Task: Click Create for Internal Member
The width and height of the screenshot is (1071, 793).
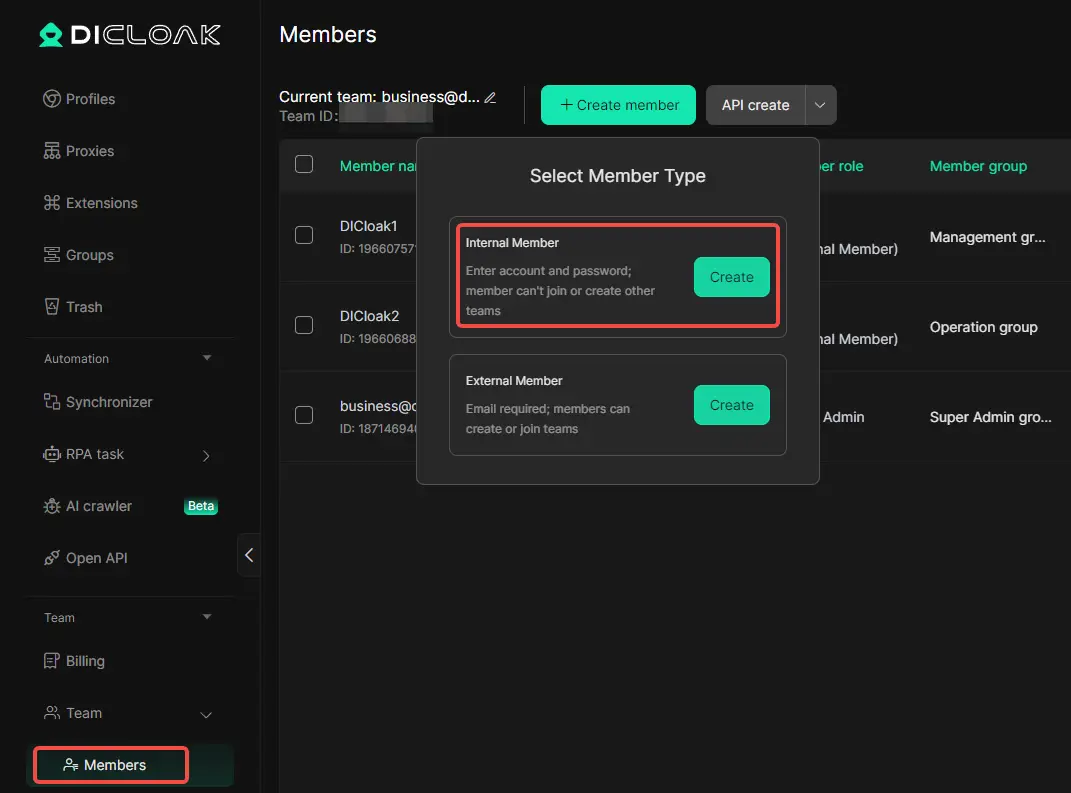Action: [731, 277]
